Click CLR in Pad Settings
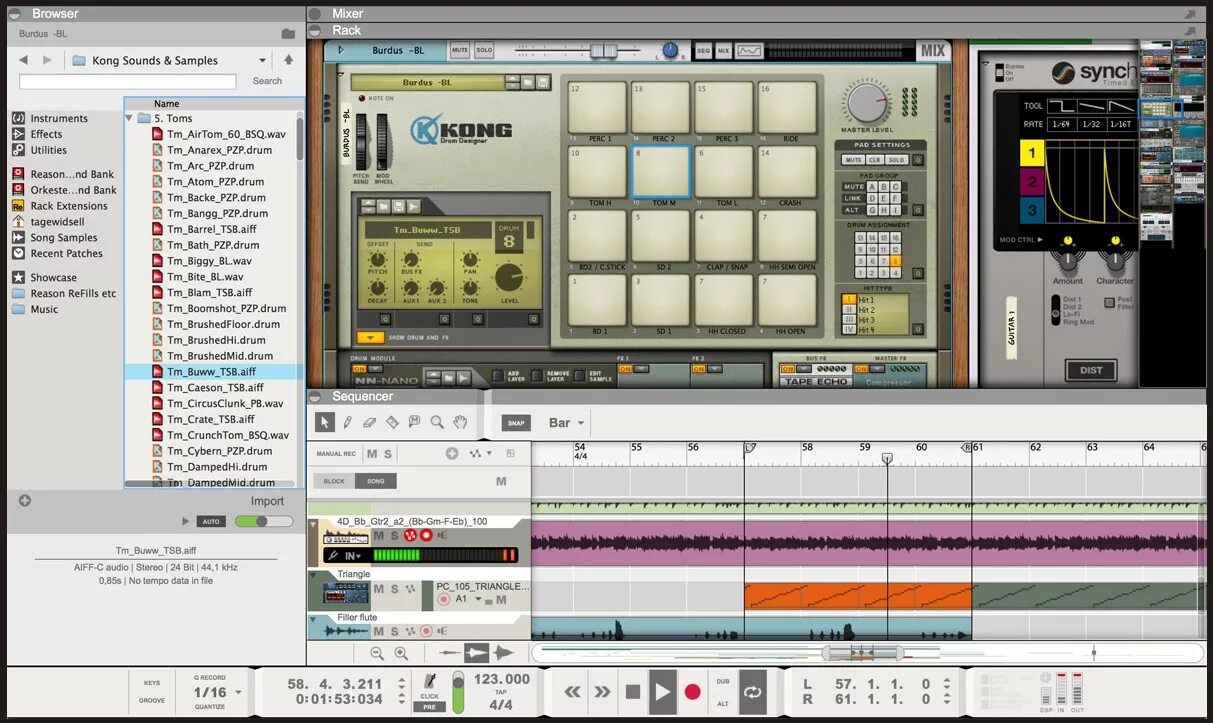 point(874,160)
